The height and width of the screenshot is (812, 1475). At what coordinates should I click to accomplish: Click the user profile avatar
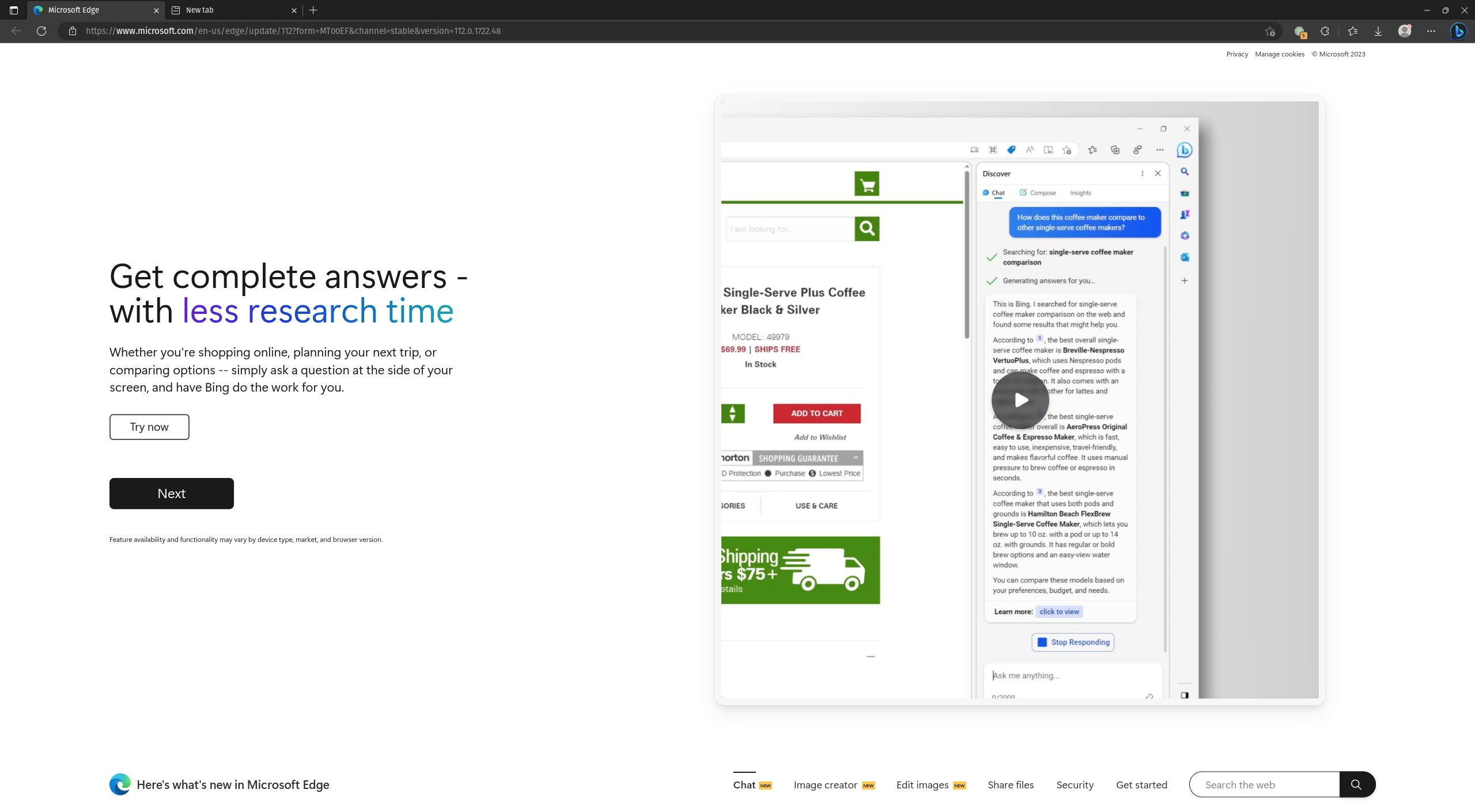tap(1405, 31)
